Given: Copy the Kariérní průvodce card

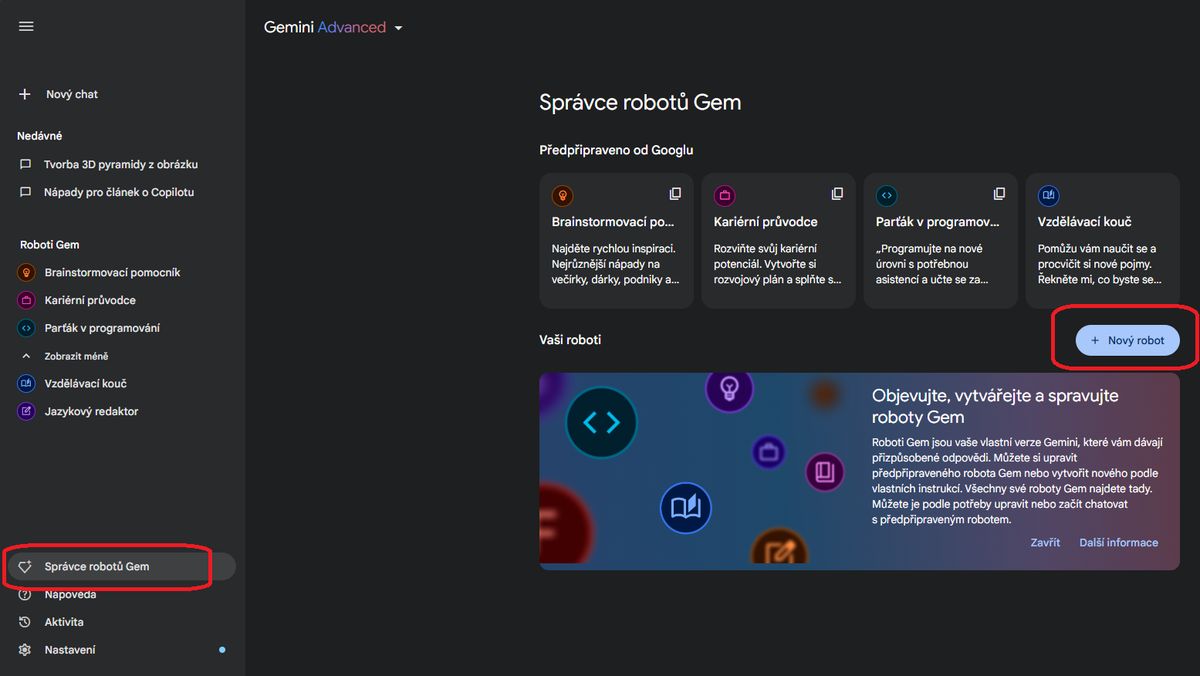Looking at the screenshot, I should 837,194.
